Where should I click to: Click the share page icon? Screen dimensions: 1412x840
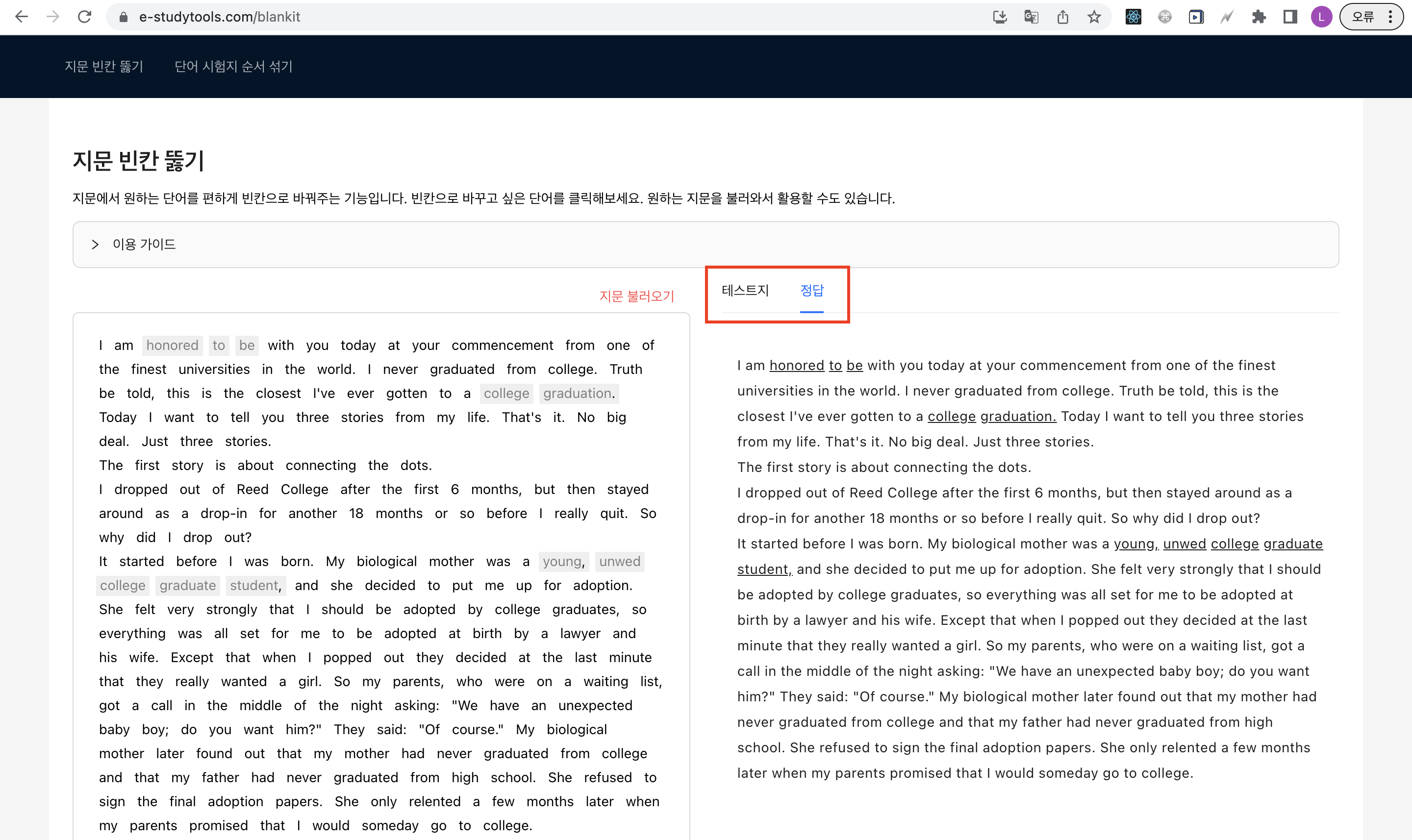coord(1063,17)
